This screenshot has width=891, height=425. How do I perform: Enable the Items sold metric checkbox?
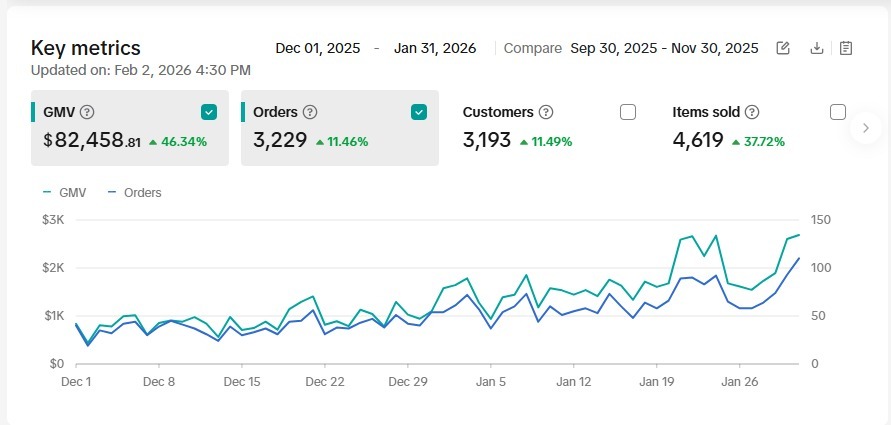click(x=838, y=112)
